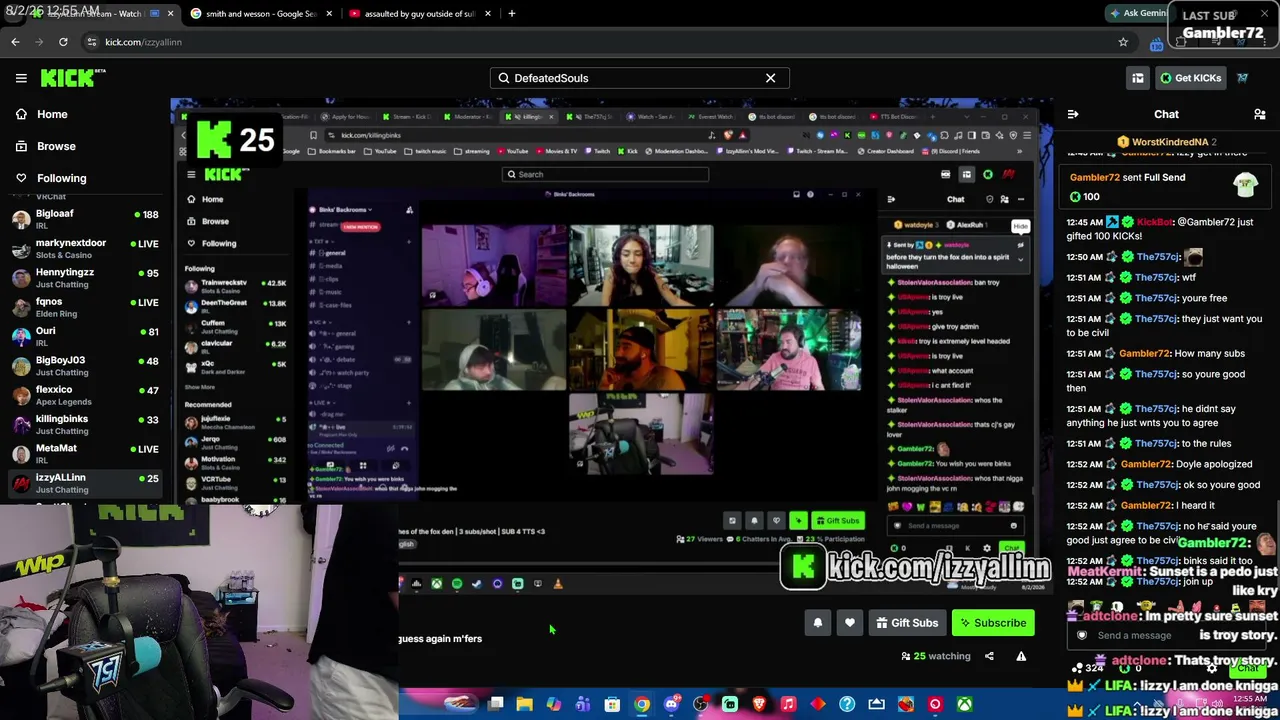Select flexxico Apex Legends channel

pos(84,395)
